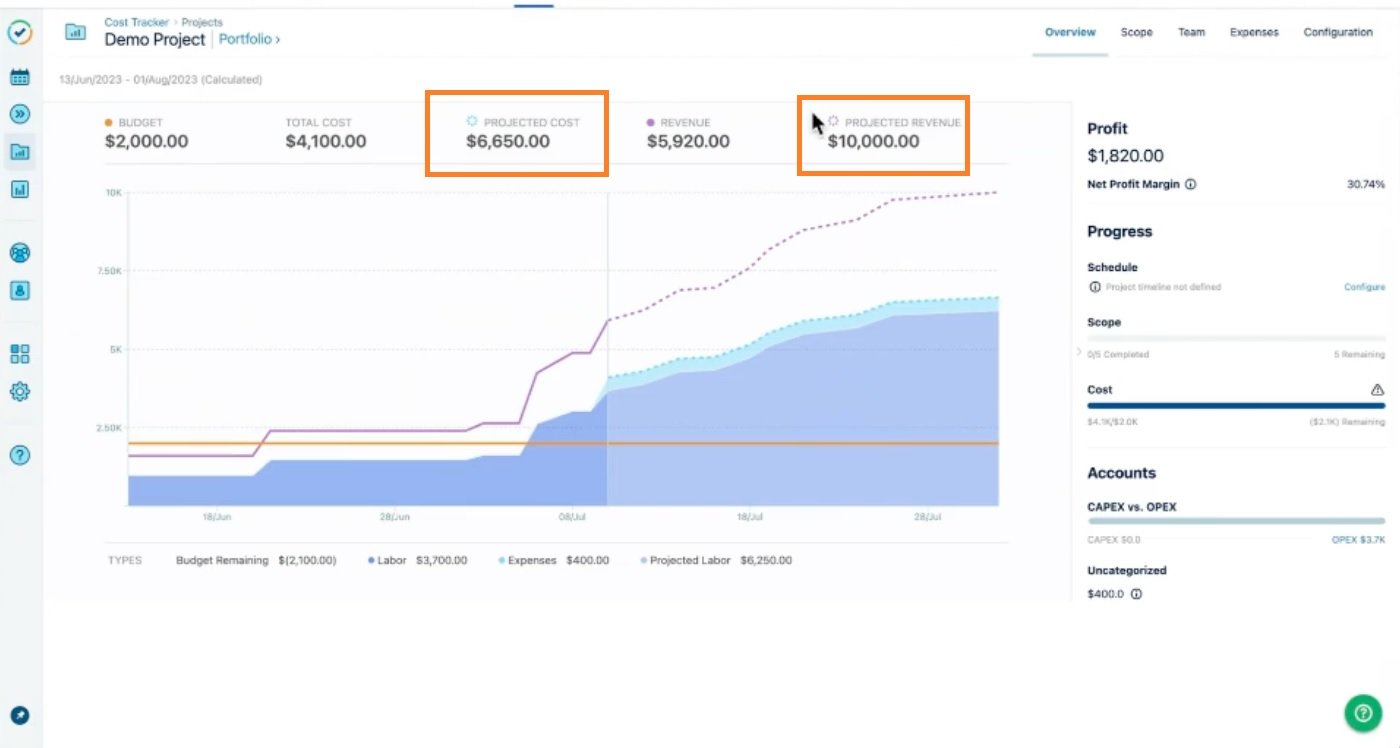Viewport: 1400px width, 748px height.
Task: Click the Budget $2,000.00 value
Action: 146,142
